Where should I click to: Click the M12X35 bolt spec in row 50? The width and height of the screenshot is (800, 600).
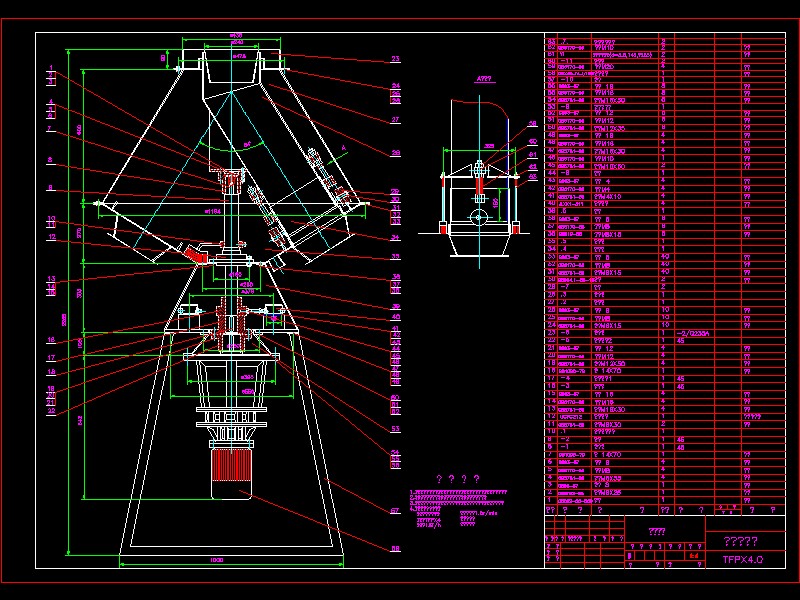(609, 128)
